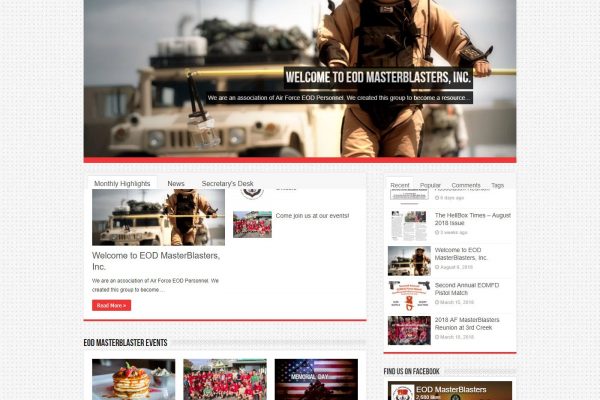Click the August 6, 2018 date text

[x=457, y=267]
